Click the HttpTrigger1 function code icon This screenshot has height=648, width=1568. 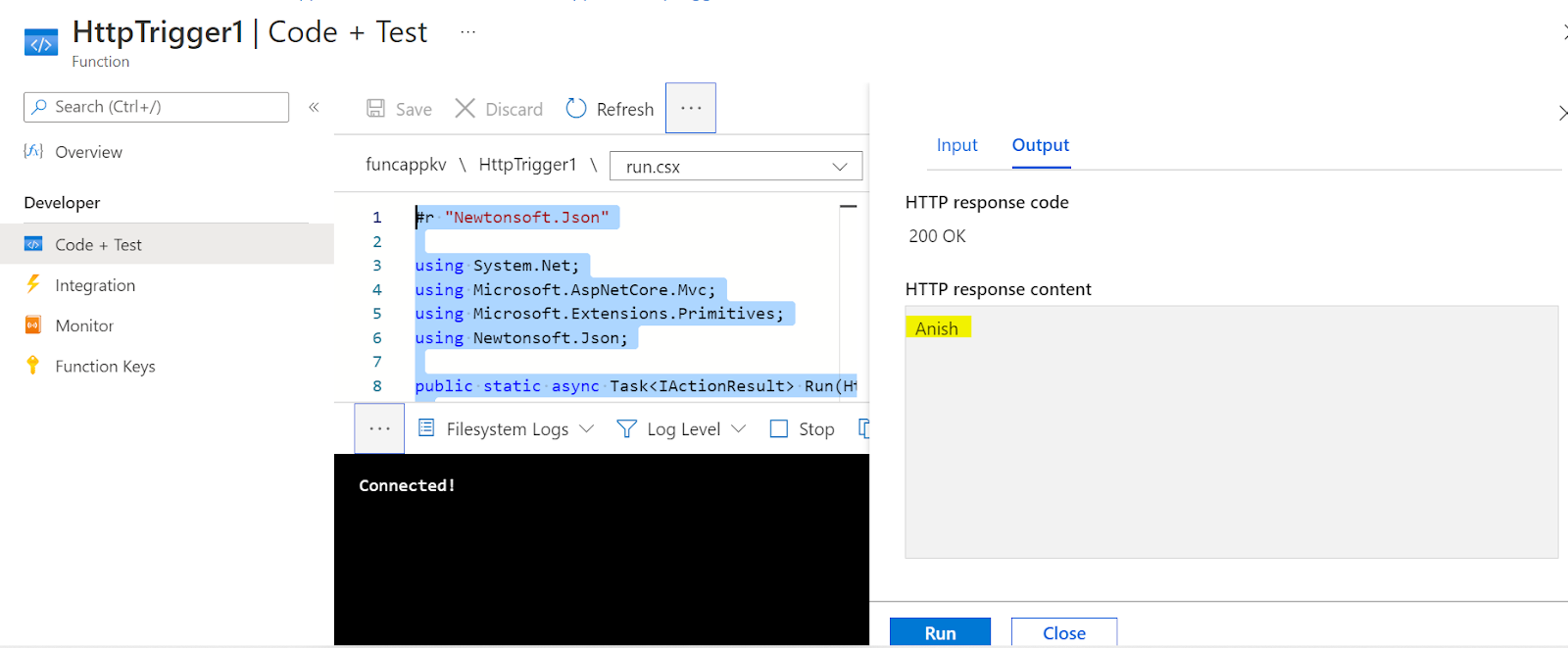click(x=41, y=43)
